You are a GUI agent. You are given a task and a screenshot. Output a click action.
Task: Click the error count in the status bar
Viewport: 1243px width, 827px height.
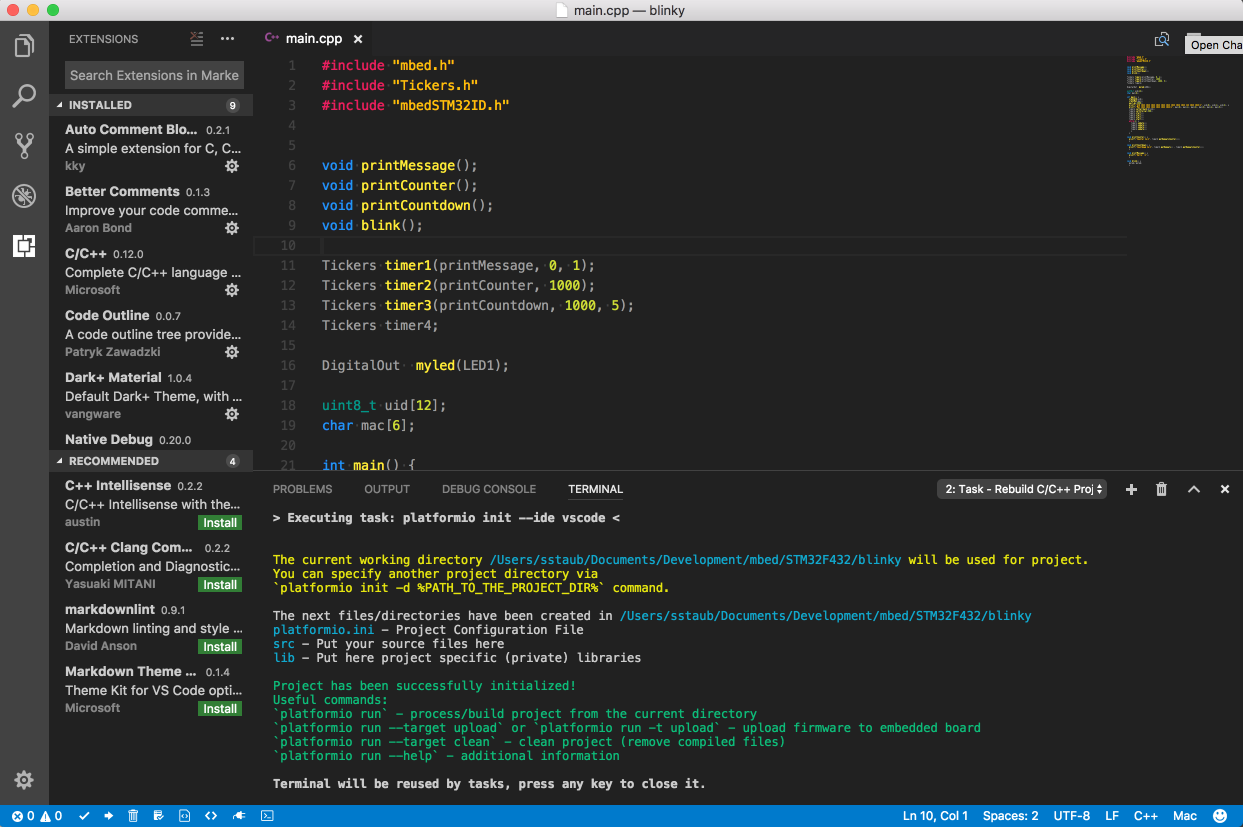pyautogui.click(x=23, y=816)
